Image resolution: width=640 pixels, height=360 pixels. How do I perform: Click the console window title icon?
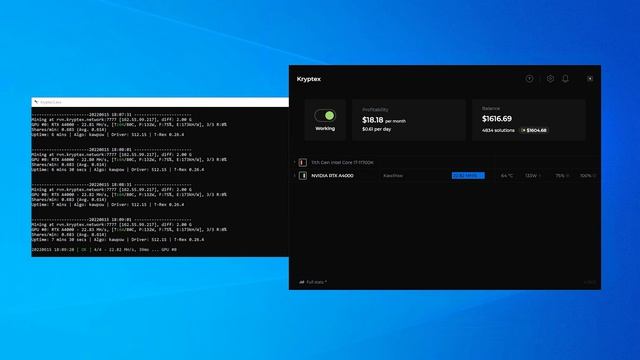tap(36, 102)
